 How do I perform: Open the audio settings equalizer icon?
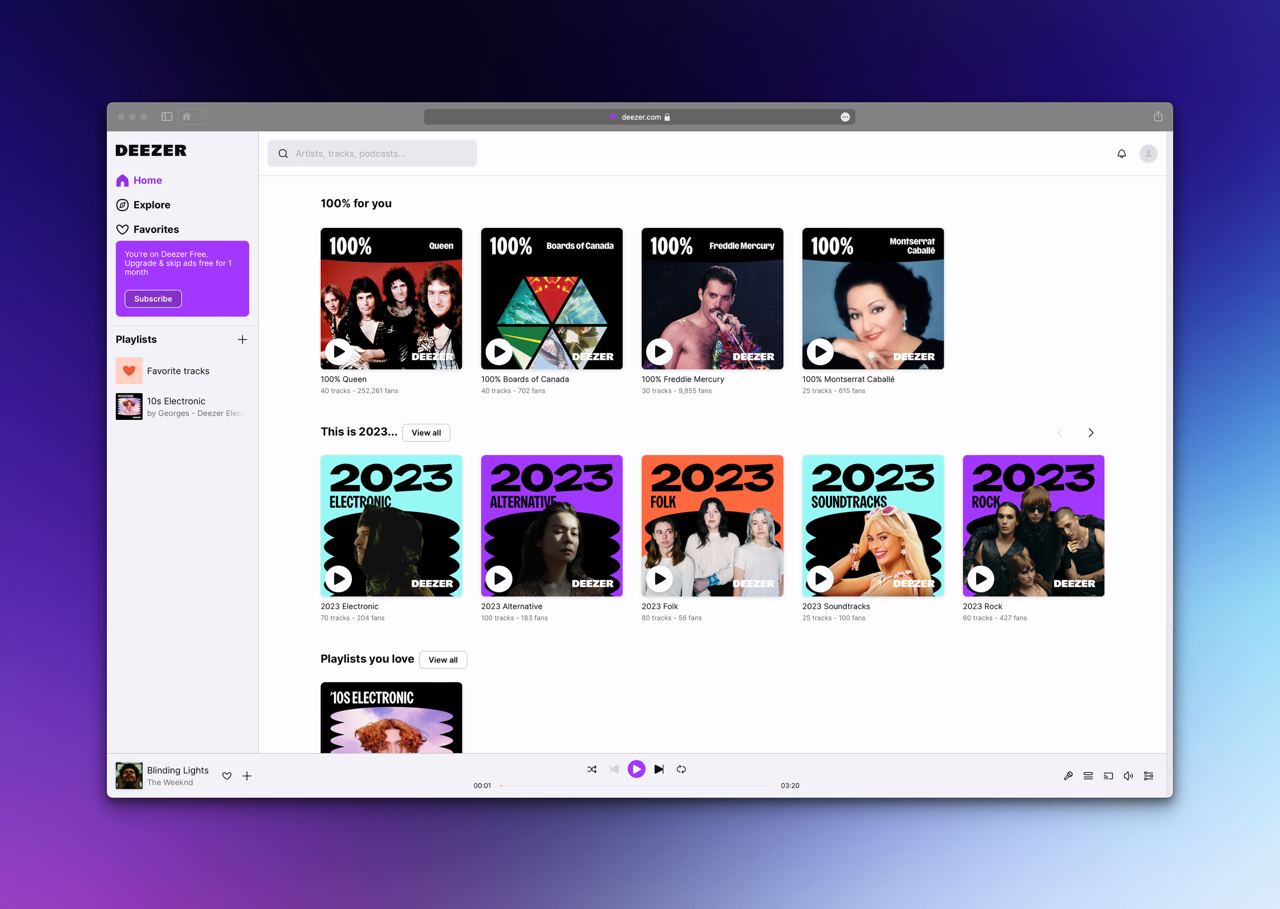(1148, 776)
